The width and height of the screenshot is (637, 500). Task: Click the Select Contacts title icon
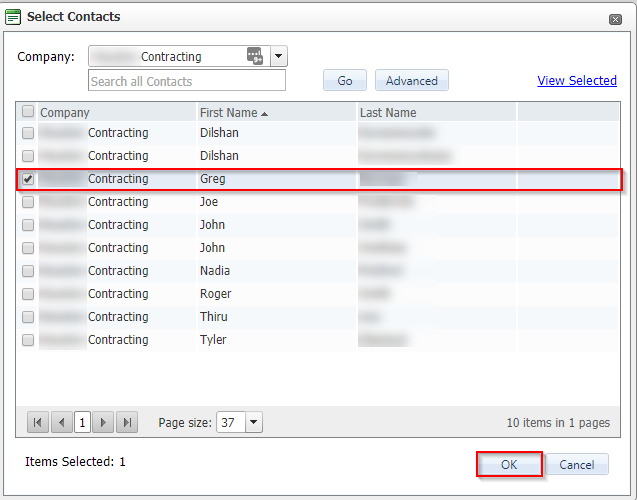13,17
